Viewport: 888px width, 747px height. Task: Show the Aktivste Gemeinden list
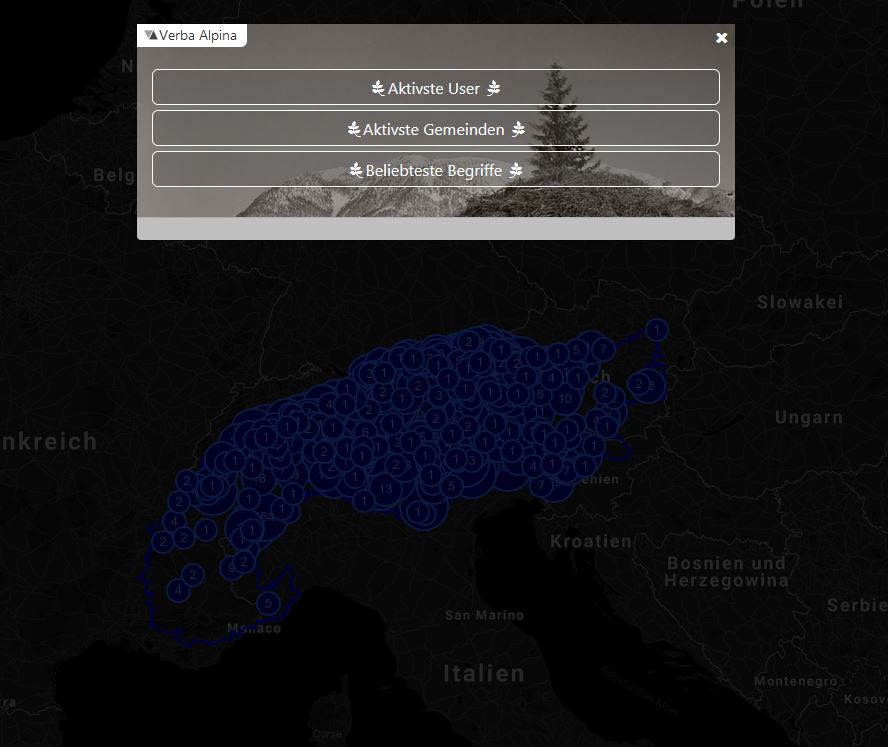coord(435,129)
